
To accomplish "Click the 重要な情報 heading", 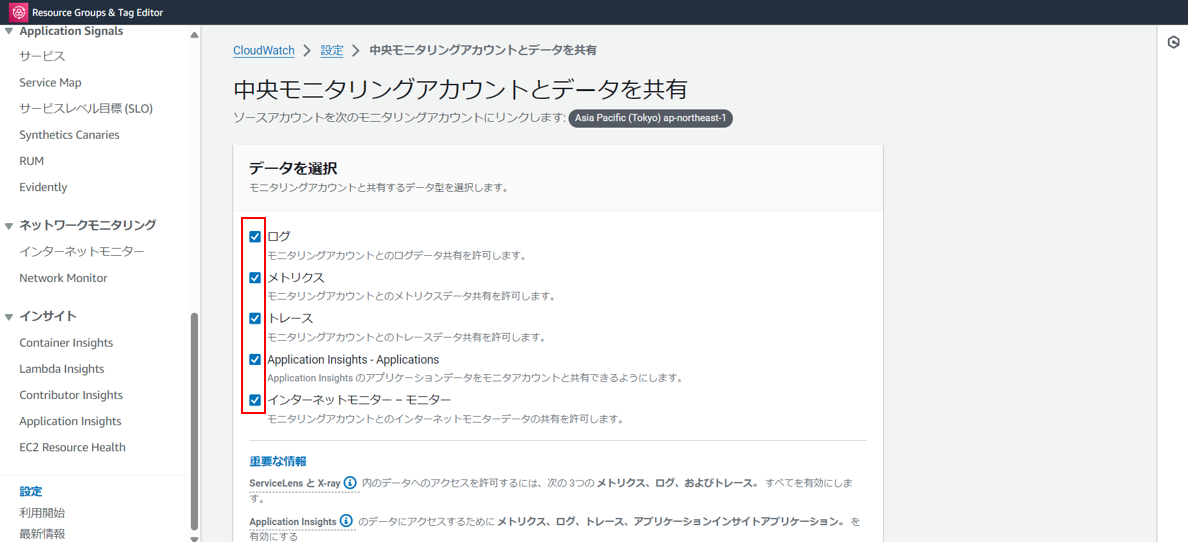I will click(278, 462).
